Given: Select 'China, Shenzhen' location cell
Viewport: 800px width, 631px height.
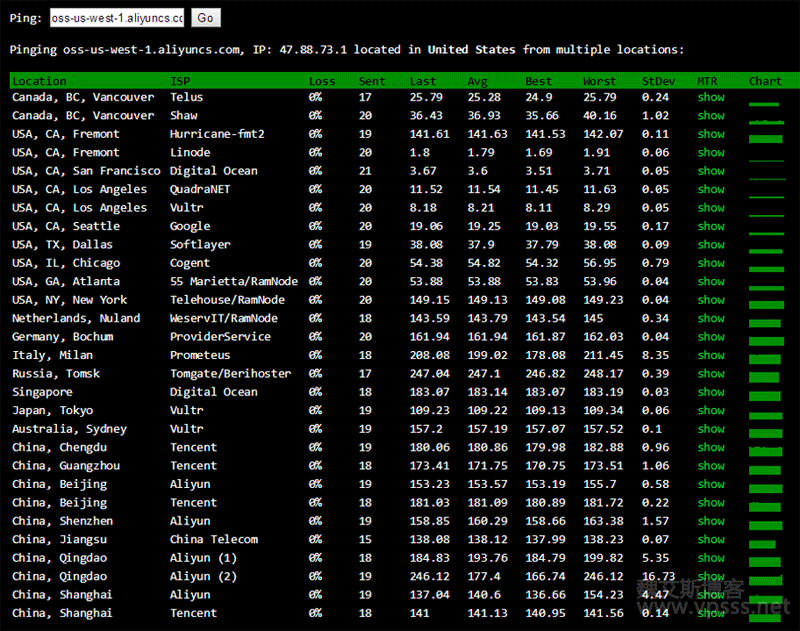Looking at the screenshot, I should pyautogui.click(x=63, y=521).
